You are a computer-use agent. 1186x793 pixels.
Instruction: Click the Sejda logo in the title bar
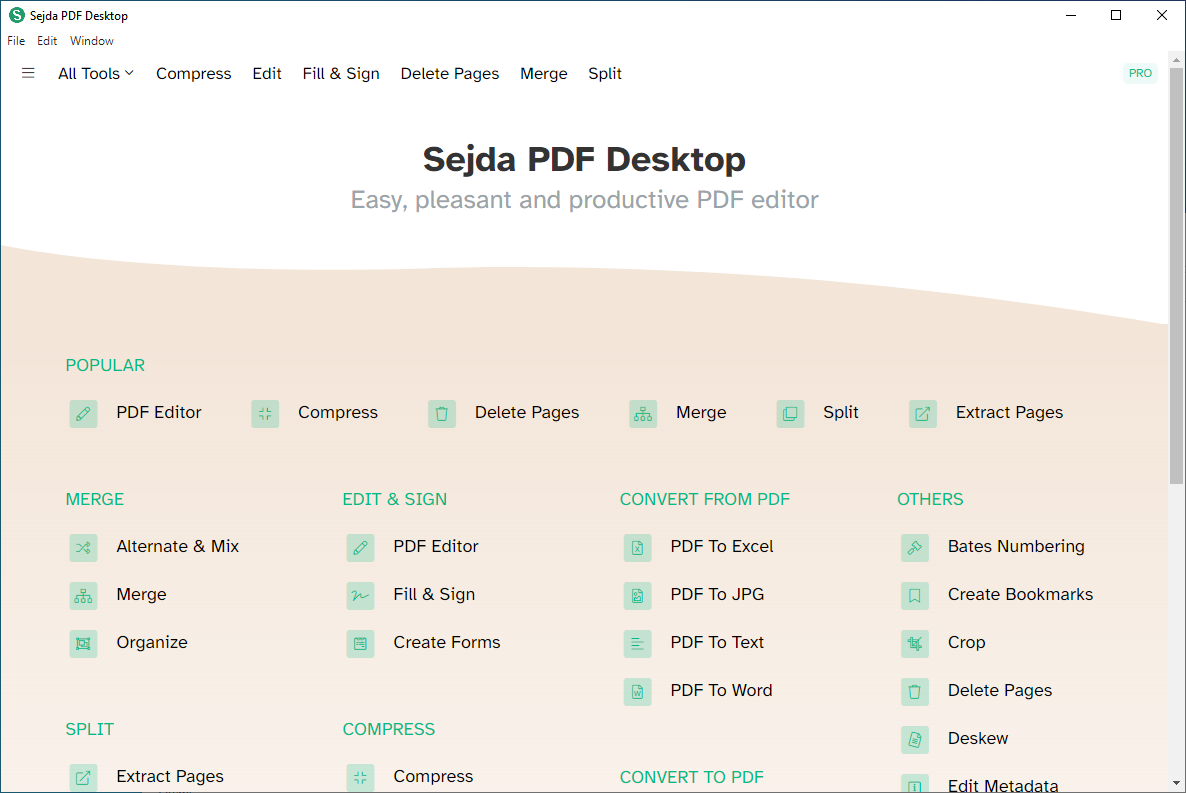click(x=14, y=15)
